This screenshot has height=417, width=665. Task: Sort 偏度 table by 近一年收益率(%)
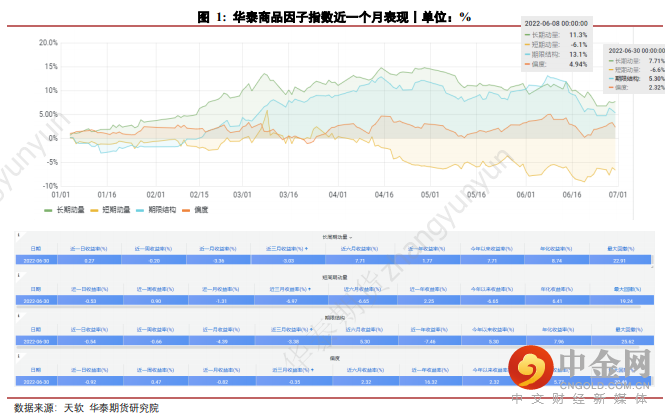[x=430, y=370]
